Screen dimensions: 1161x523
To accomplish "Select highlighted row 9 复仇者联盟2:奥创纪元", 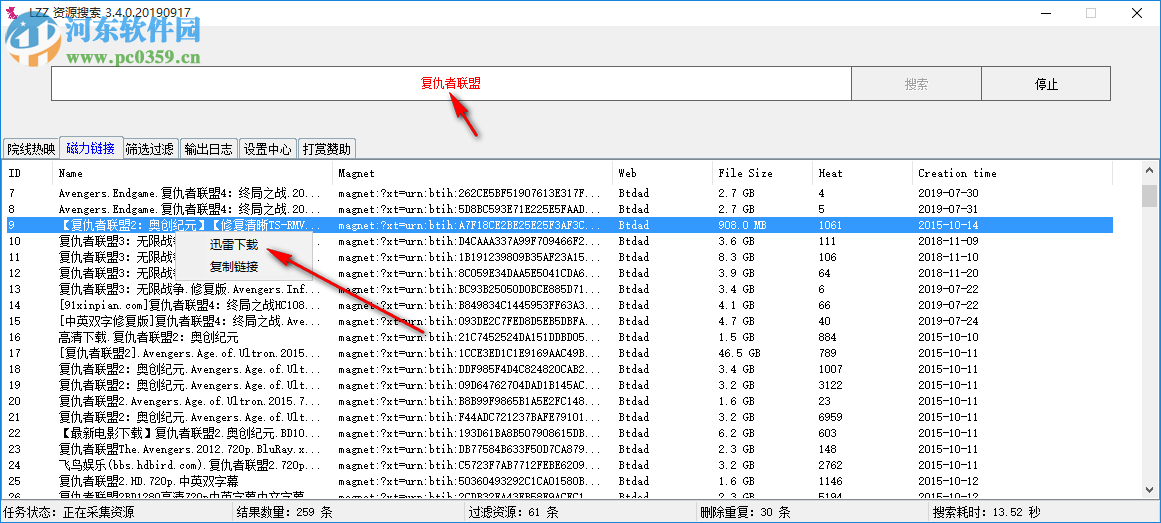I will point(560,224).
